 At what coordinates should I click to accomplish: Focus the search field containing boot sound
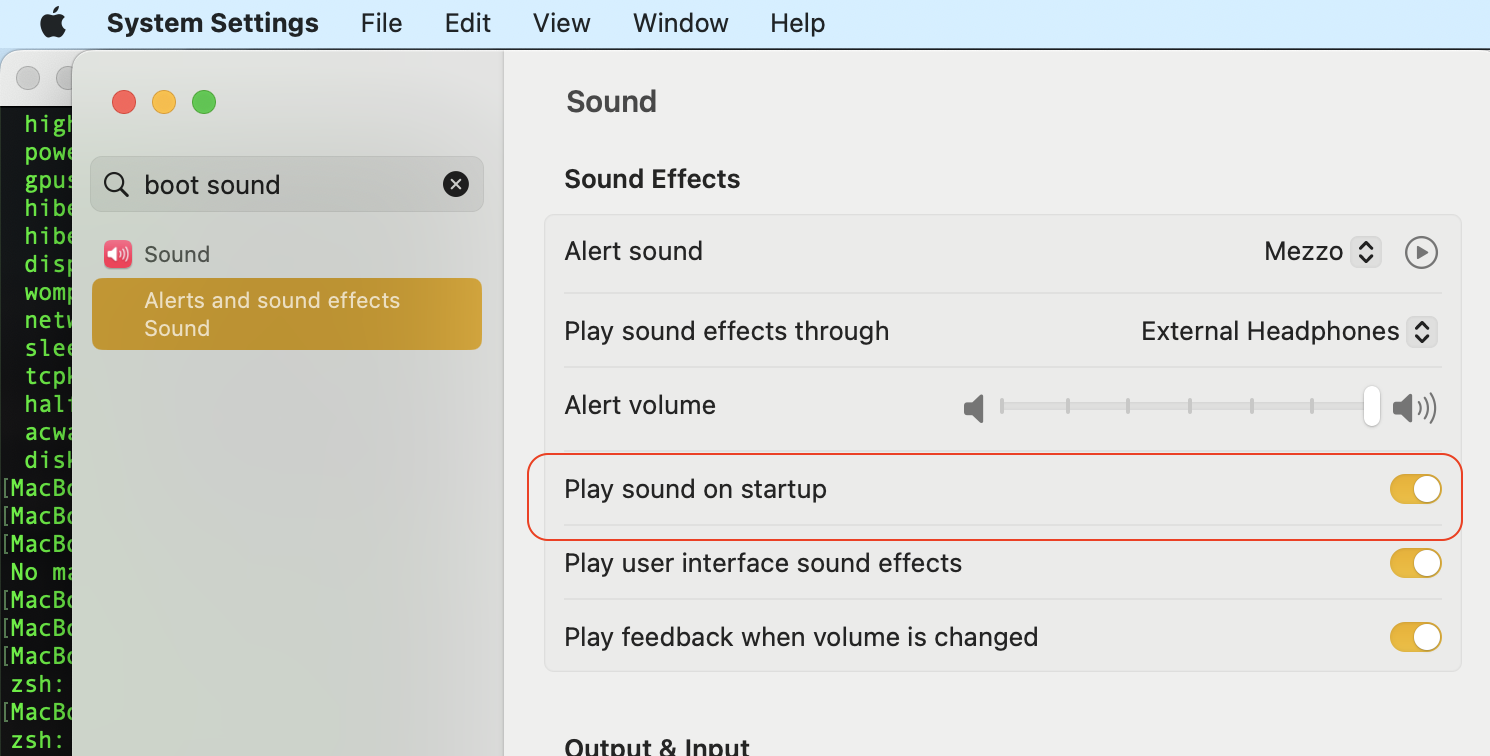click(287, 184)
